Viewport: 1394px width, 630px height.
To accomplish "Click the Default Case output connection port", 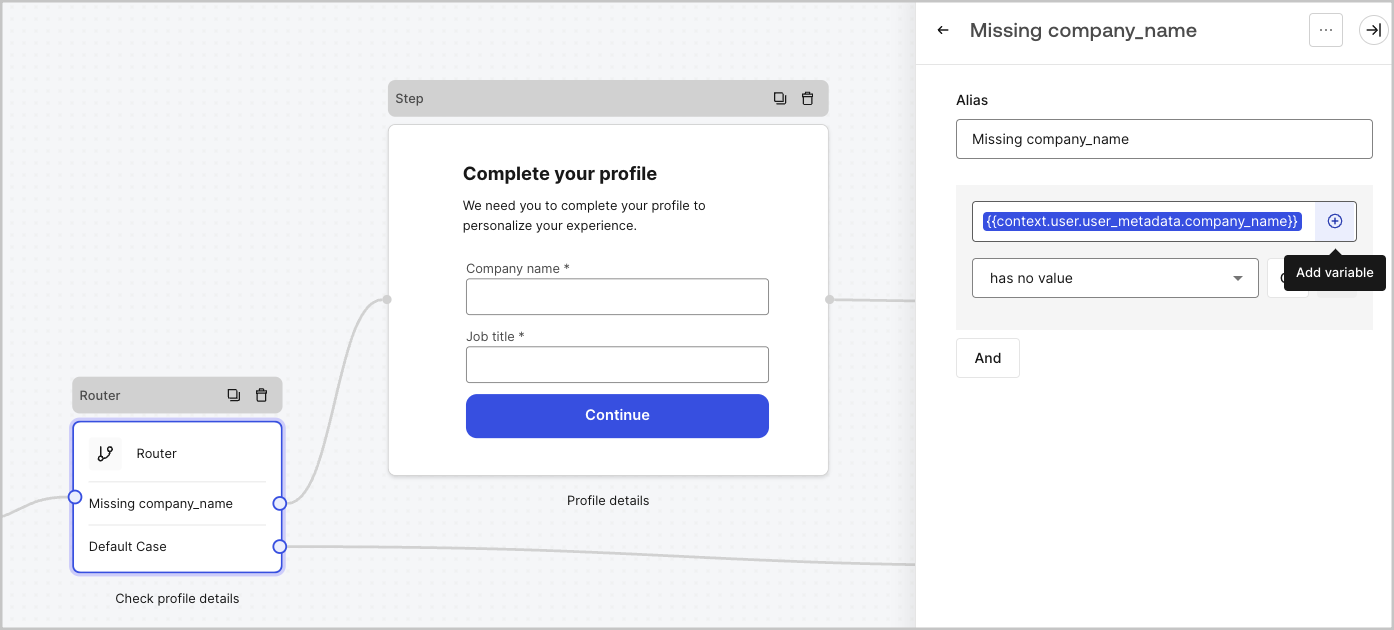I will point(280,547).
